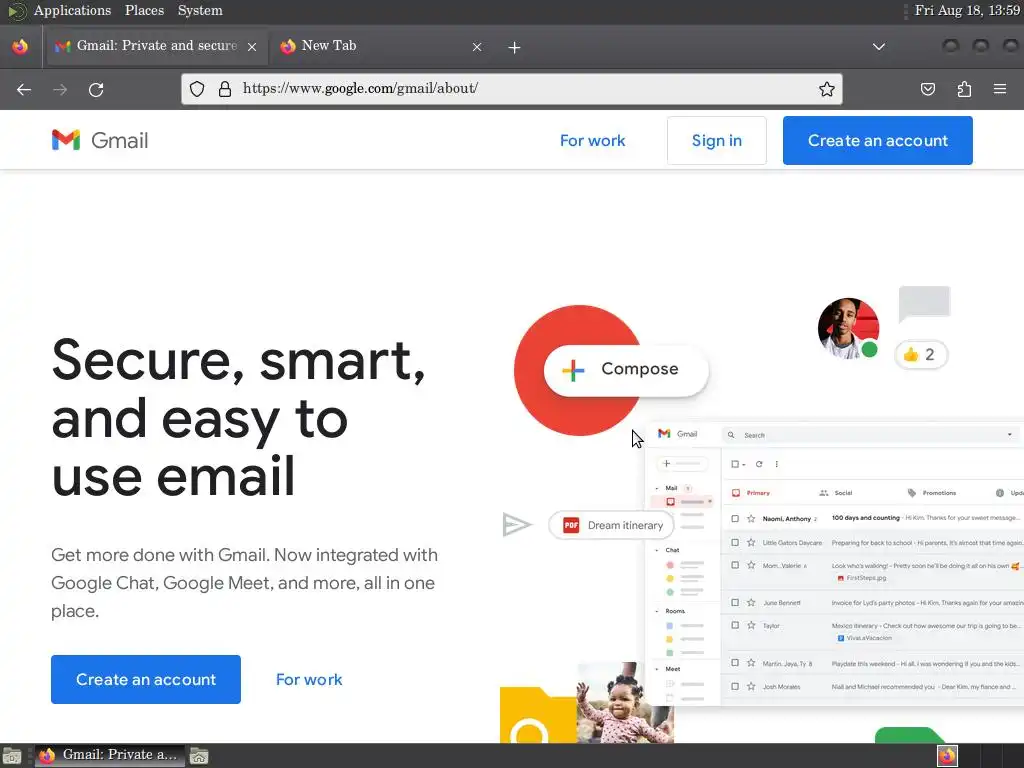Tick the checkbox for Naomi, Anthony email

(x=735, y=519)
